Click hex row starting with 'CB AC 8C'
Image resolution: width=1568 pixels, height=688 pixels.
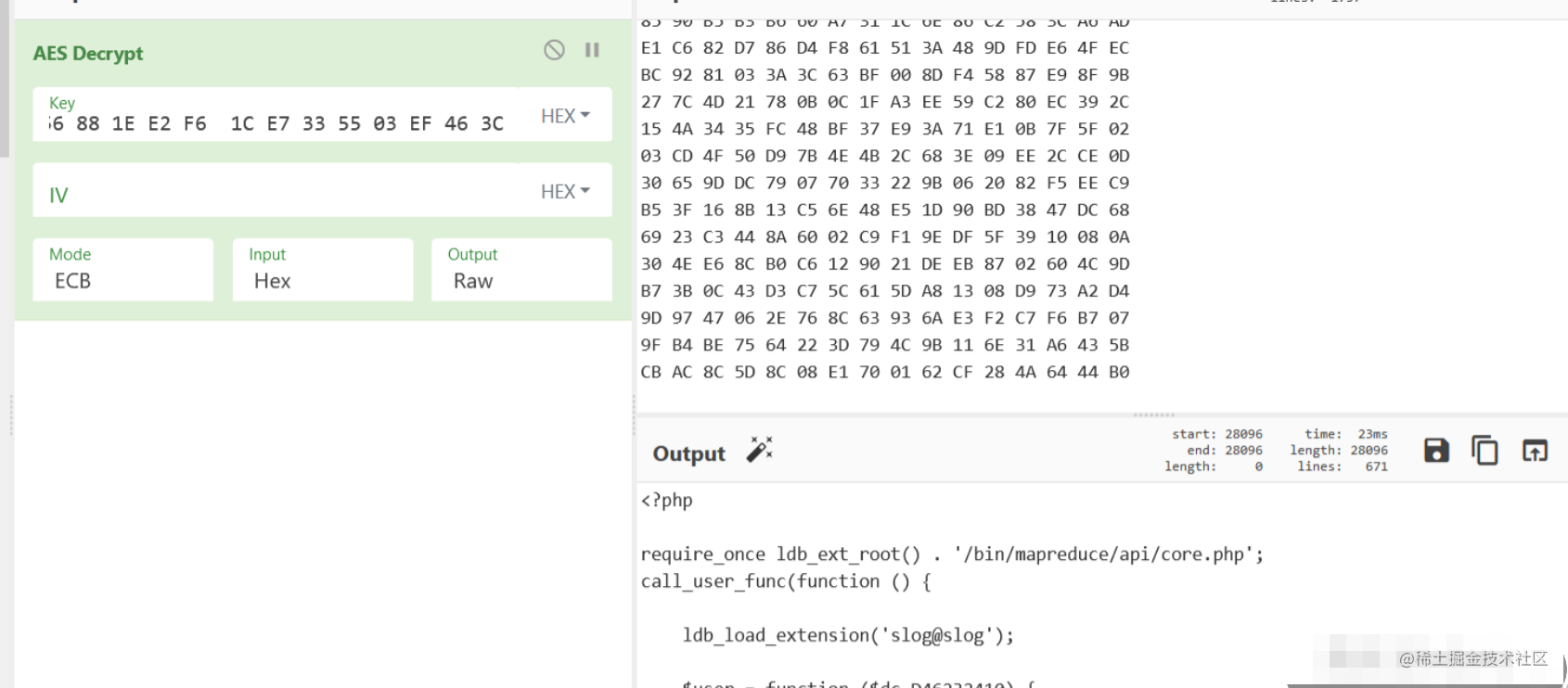[x=885, y=372]
